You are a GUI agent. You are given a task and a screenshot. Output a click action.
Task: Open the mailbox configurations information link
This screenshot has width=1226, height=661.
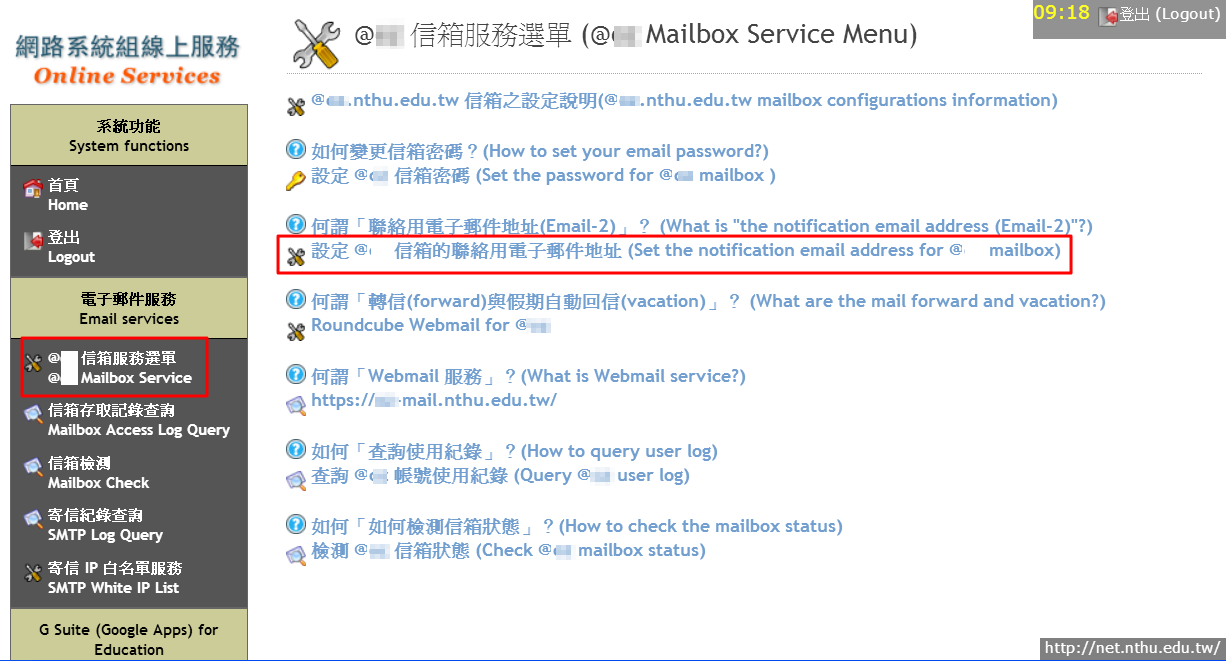684,100
